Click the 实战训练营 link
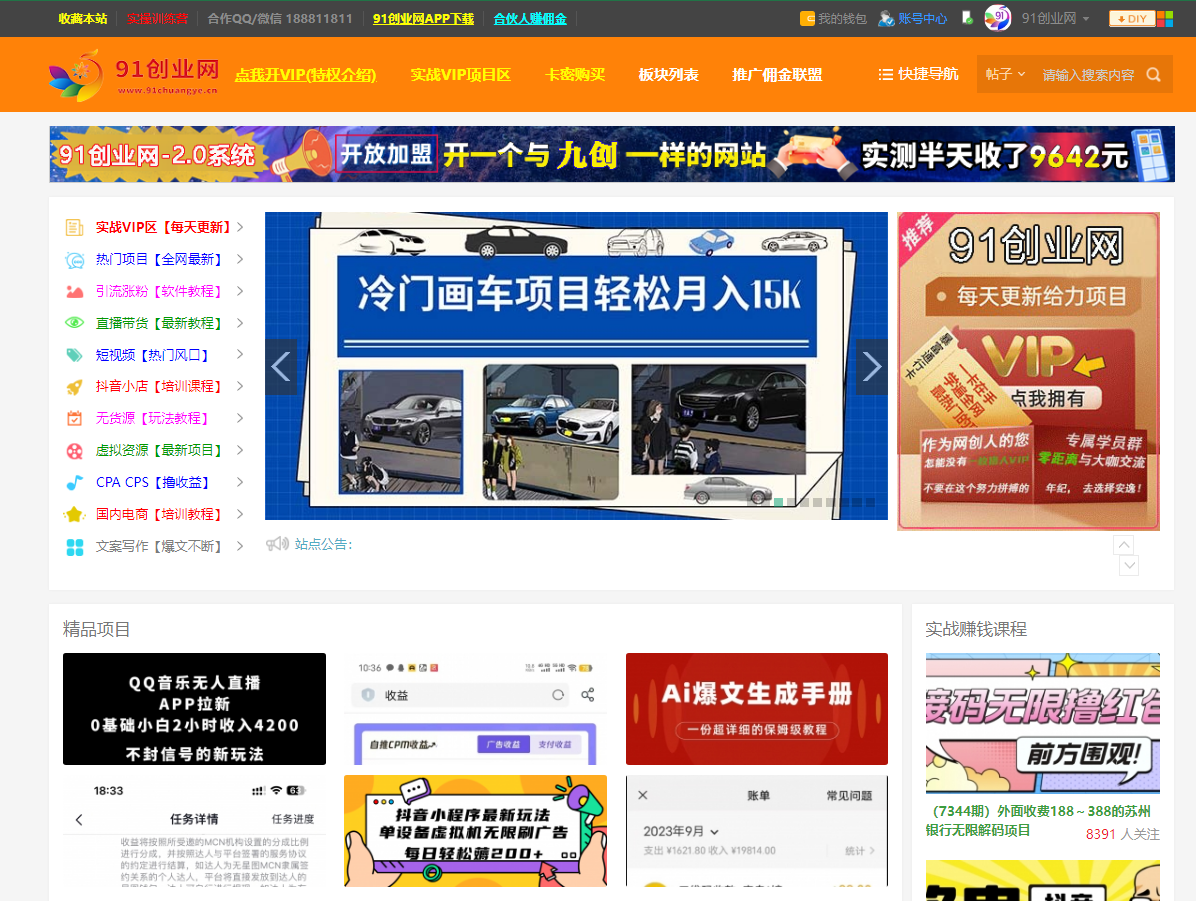 [157, 18]
